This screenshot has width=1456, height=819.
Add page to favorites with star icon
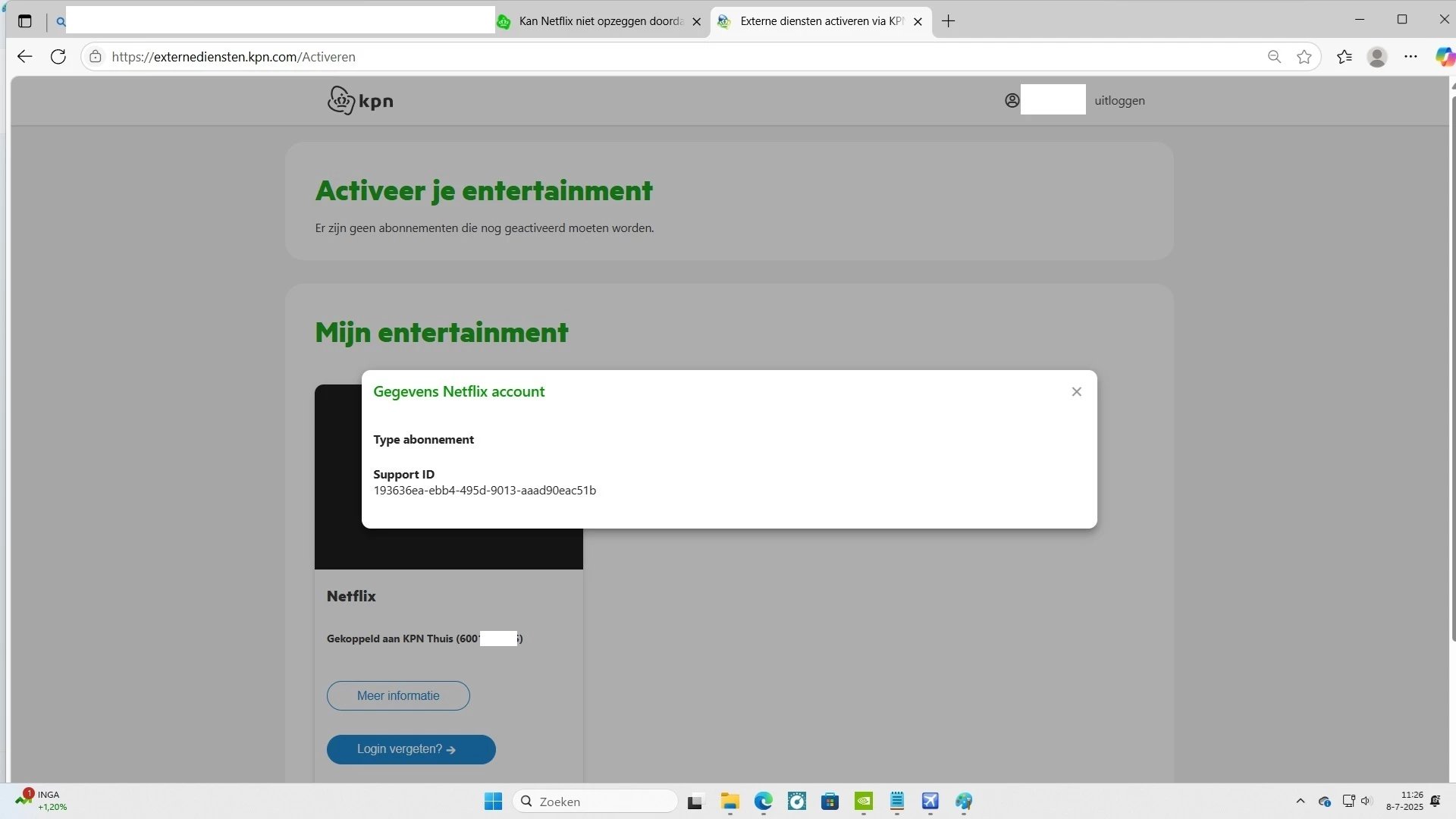(1304, 57)
